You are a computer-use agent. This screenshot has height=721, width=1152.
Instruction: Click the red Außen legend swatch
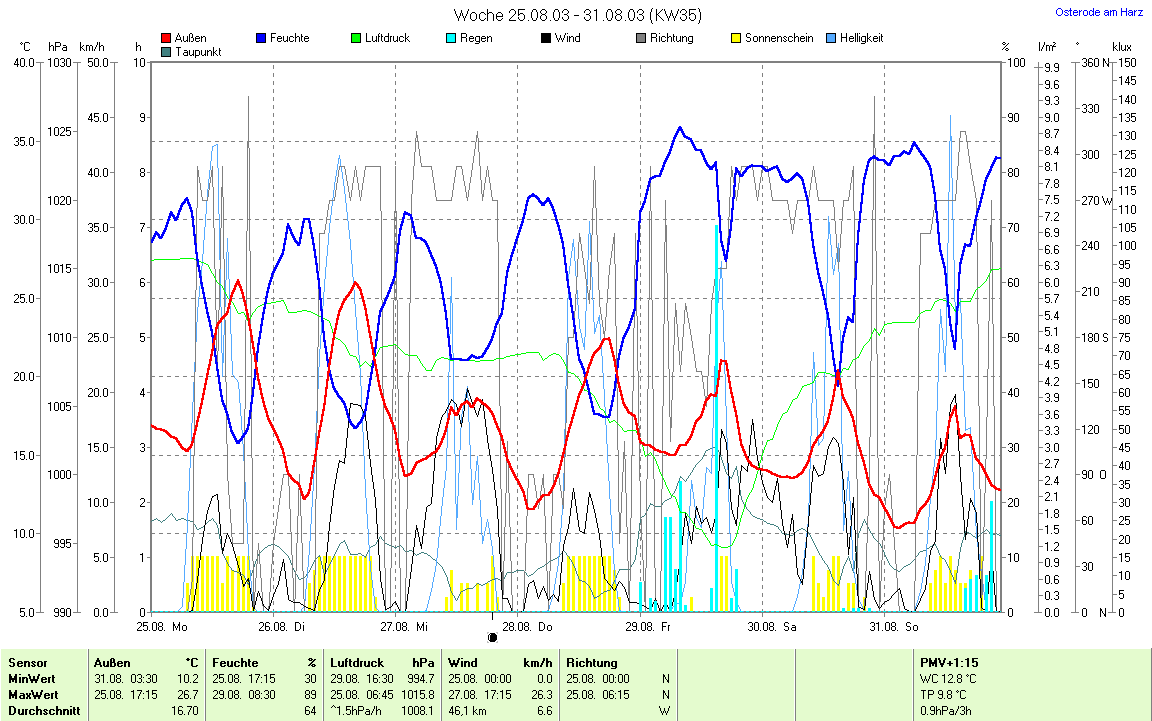166,39
